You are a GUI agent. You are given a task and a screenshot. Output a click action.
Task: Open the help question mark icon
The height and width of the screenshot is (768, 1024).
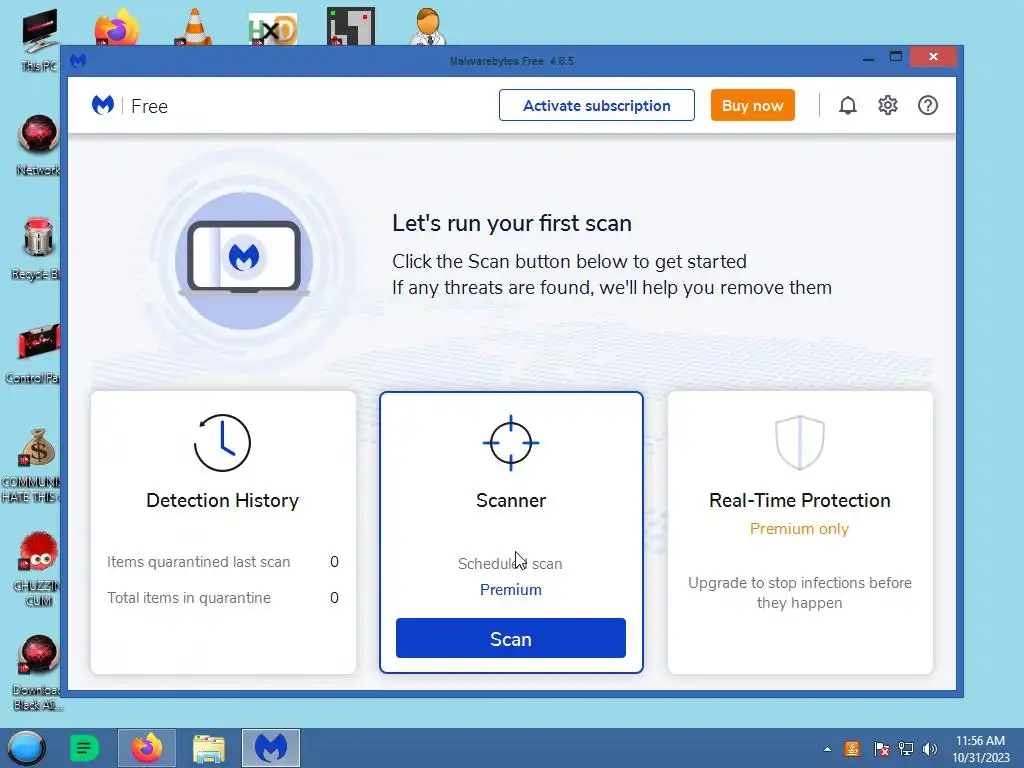927,105
